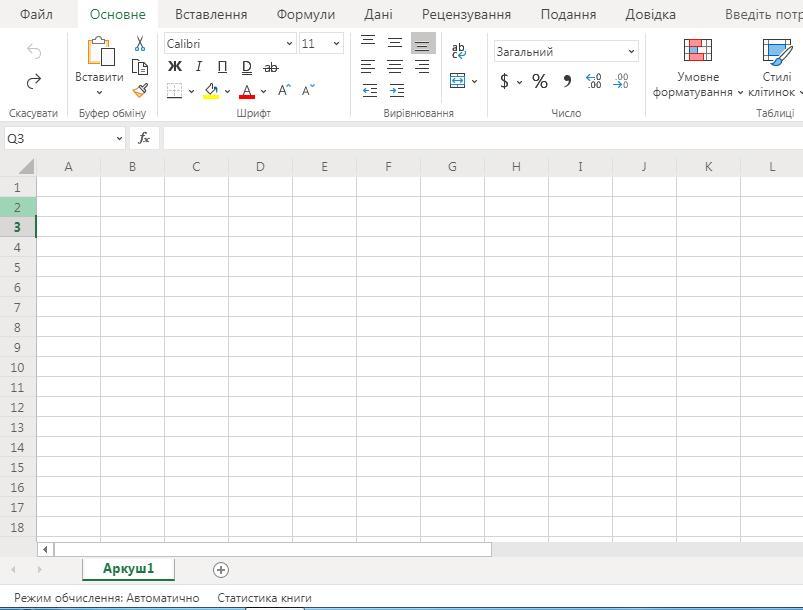Align text right
Image resolution: width=803 pixels, height=610 pixels.
[x=422, y=67]
